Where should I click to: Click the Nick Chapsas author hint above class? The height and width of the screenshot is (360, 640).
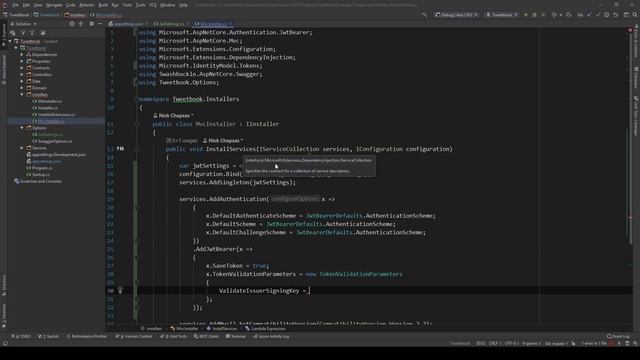[x=173, y=116]
